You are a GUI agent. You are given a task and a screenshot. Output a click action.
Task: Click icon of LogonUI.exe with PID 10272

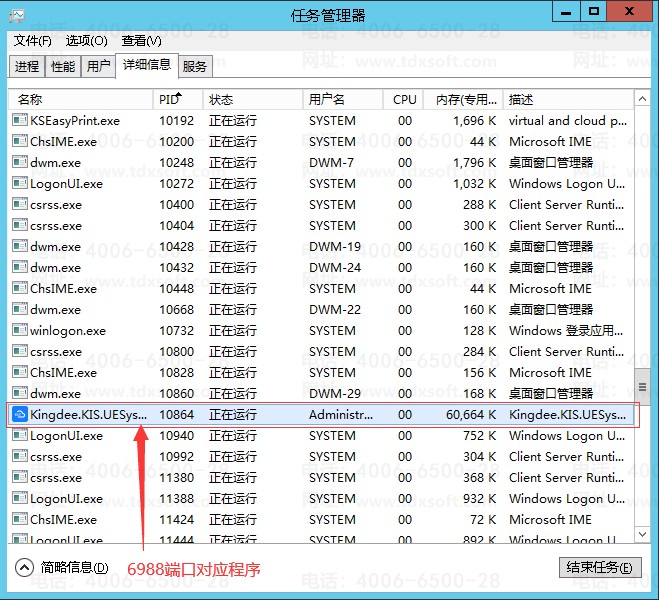20,183
